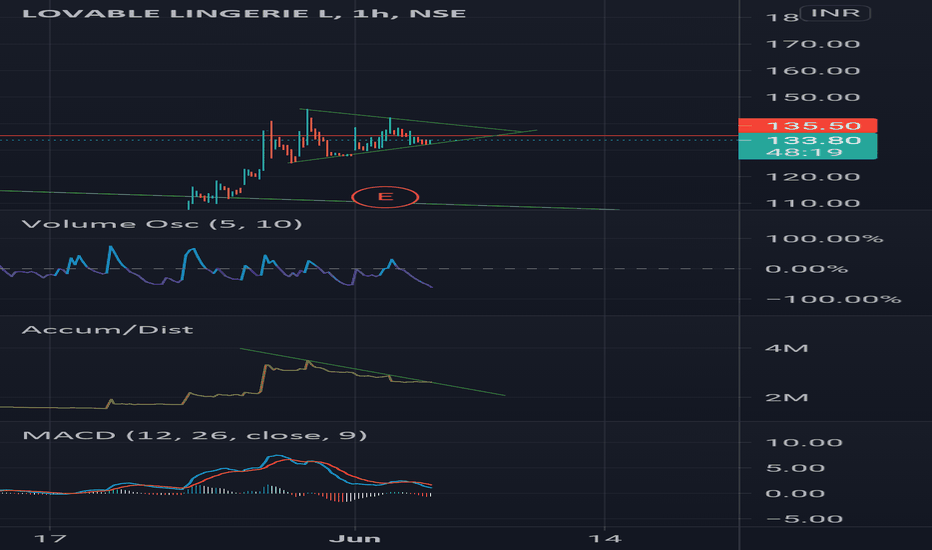Viewport: 932px width, 550px height.
Task: Click the 160.00 price axis label
Action: click(813, 71)
